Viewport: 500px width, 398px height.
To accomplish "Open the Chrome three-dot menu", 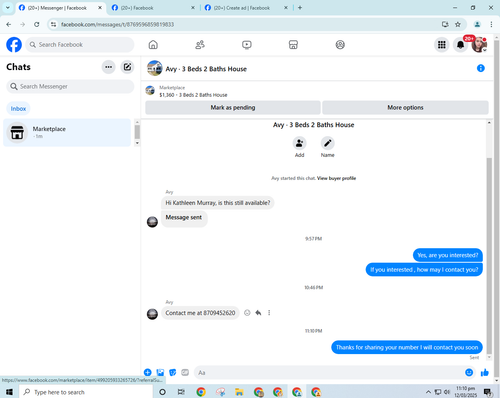I will pos(491,24).
